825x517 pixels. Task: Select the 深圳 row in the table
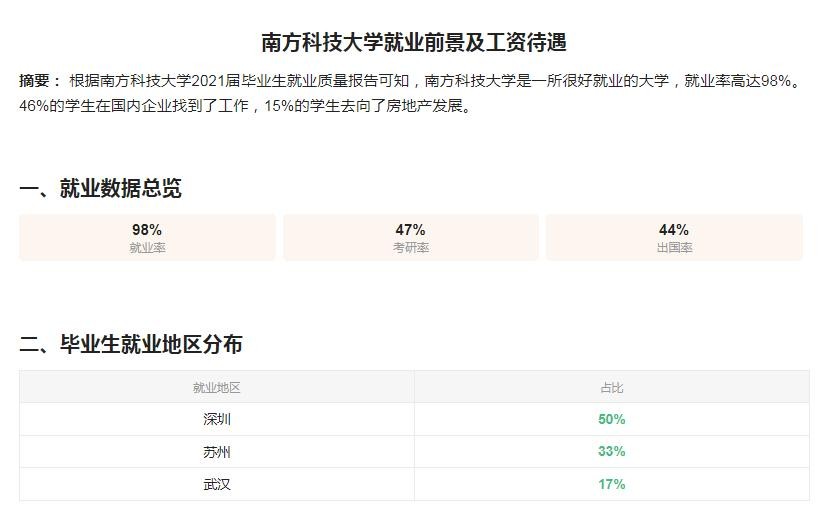click(217, 420)
